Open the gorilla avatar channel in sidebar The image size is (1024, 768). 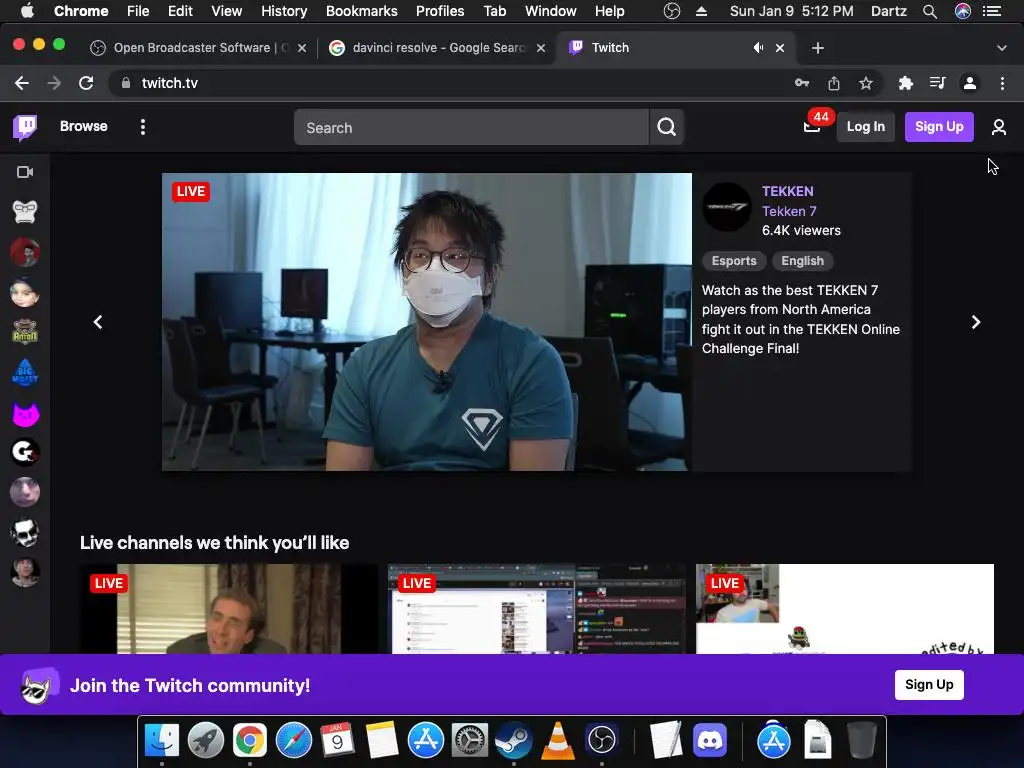tap(25, 212)
